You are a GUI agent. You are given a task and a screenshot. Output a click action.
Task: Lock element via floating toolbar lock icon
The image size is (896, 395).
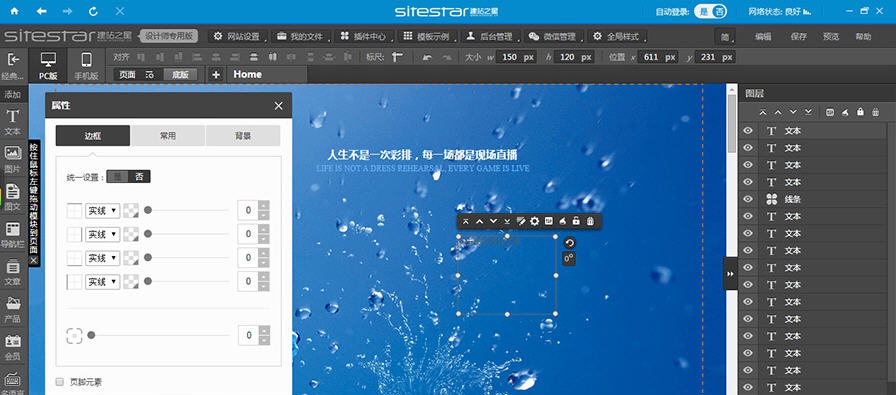(x=576, y=221)
